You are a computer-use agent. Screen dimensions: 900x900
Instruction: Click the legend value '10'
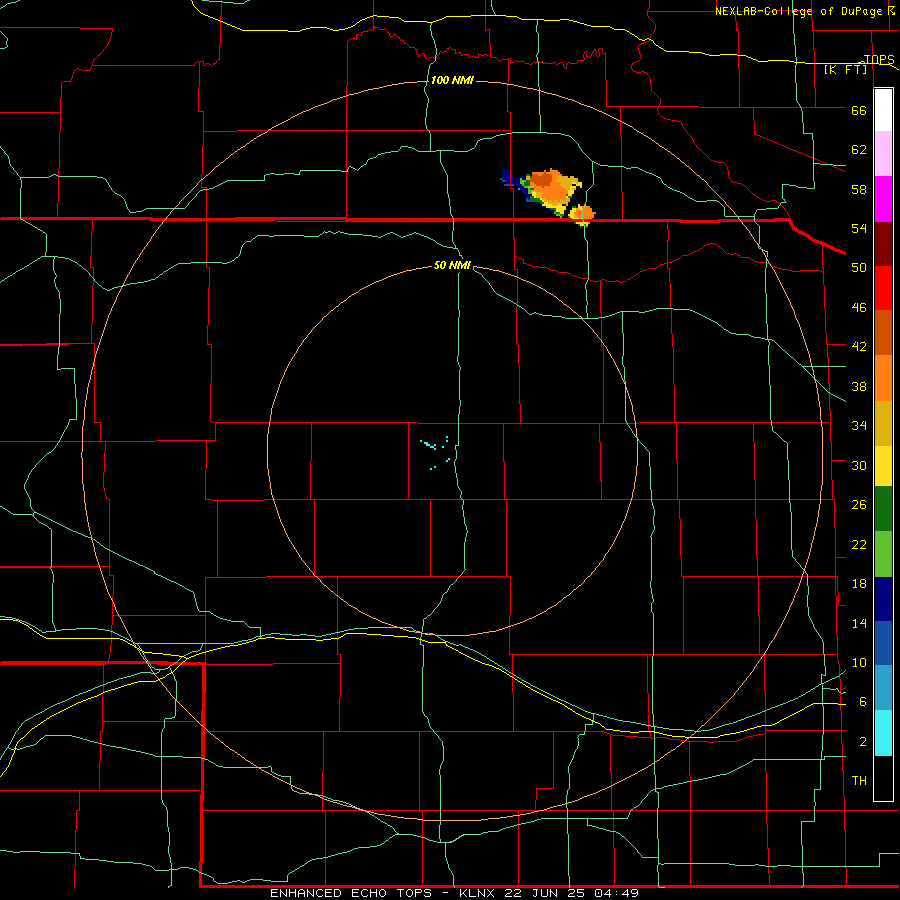coord(859,663)
